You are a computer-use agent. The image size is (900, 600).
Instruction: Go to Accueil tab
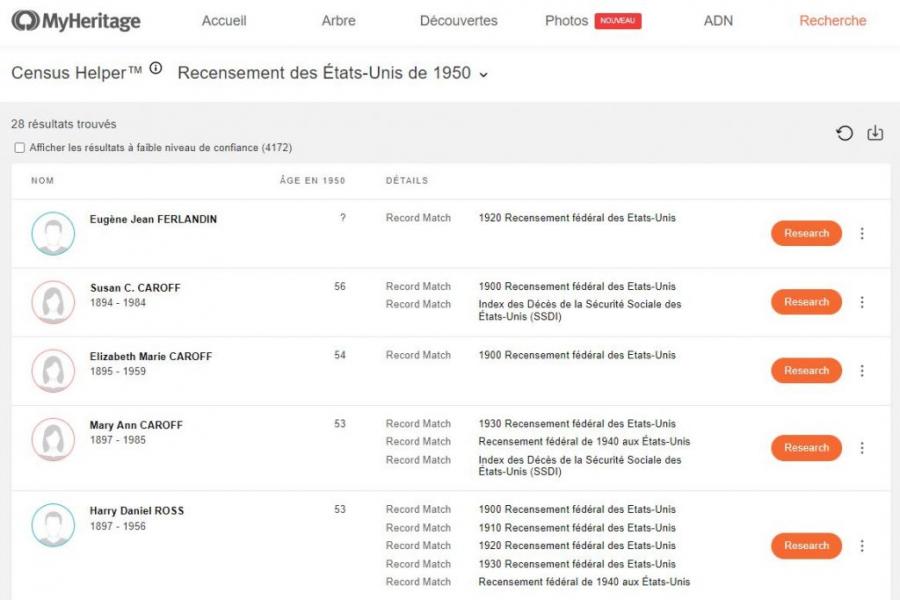(x=224, y=21)
